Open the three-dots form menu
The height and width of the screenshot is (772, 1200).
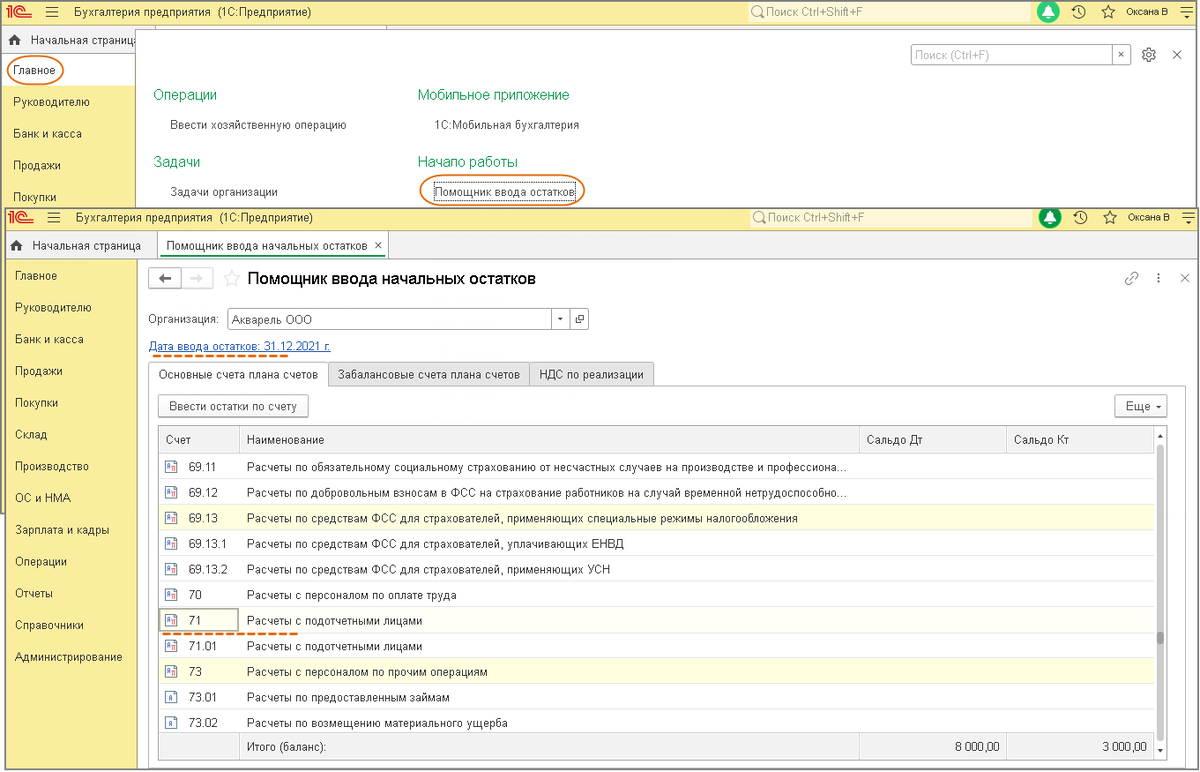[1159, 279]
